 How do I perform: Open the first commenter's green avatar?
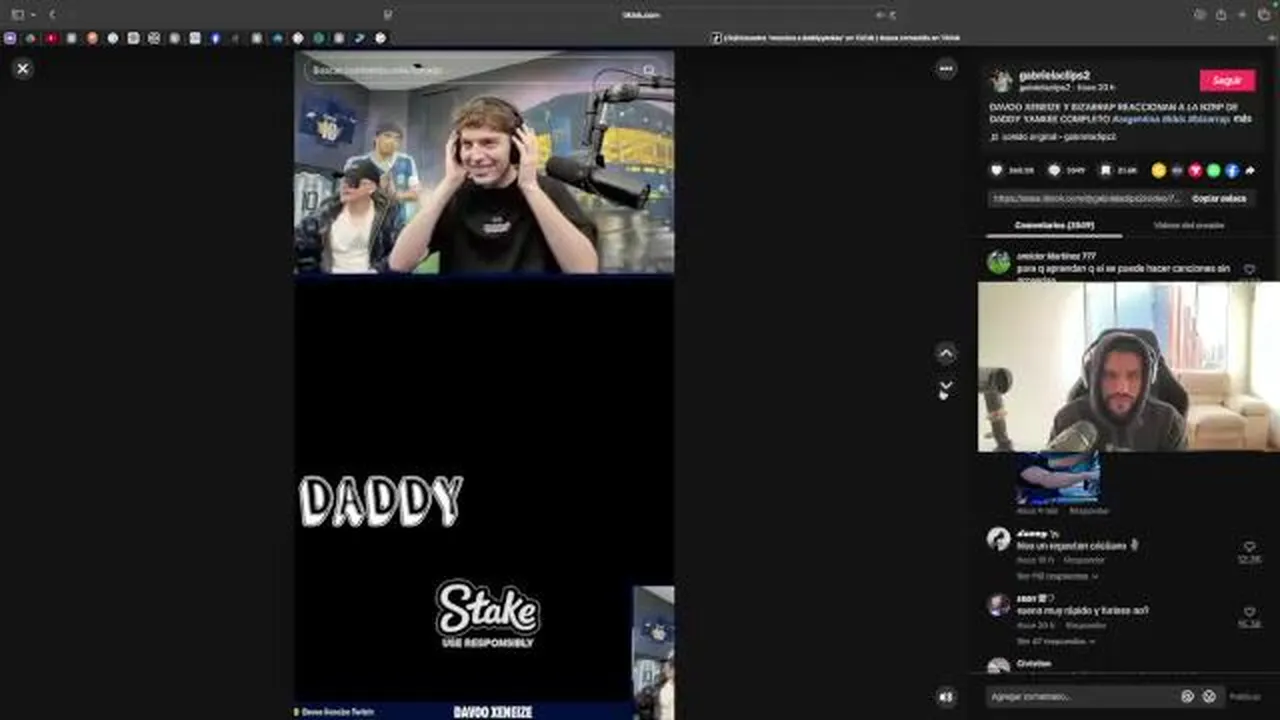(x=999, y=263)
